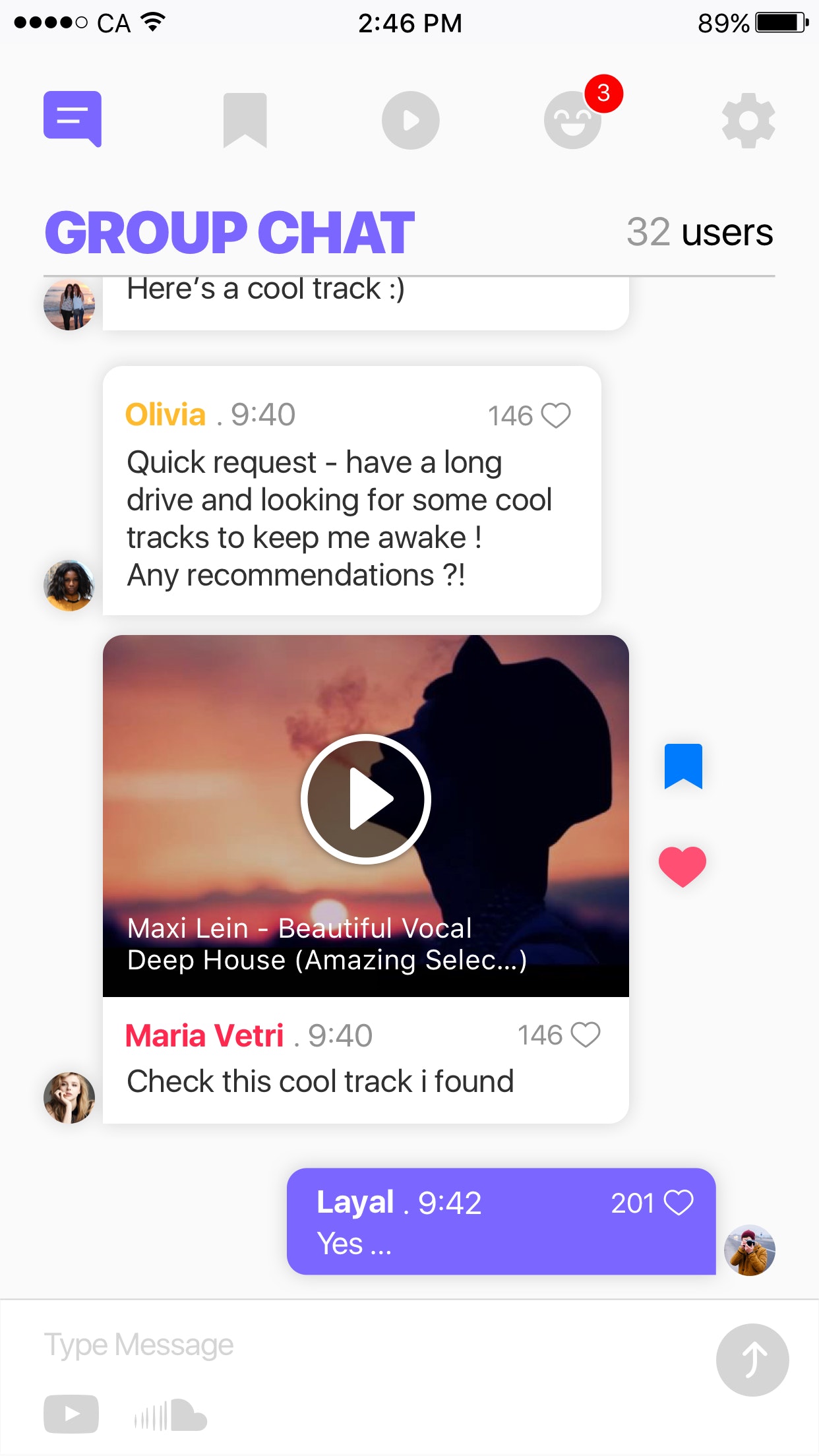
Task: Open the chat messages tab
Action: coord(73,119)
